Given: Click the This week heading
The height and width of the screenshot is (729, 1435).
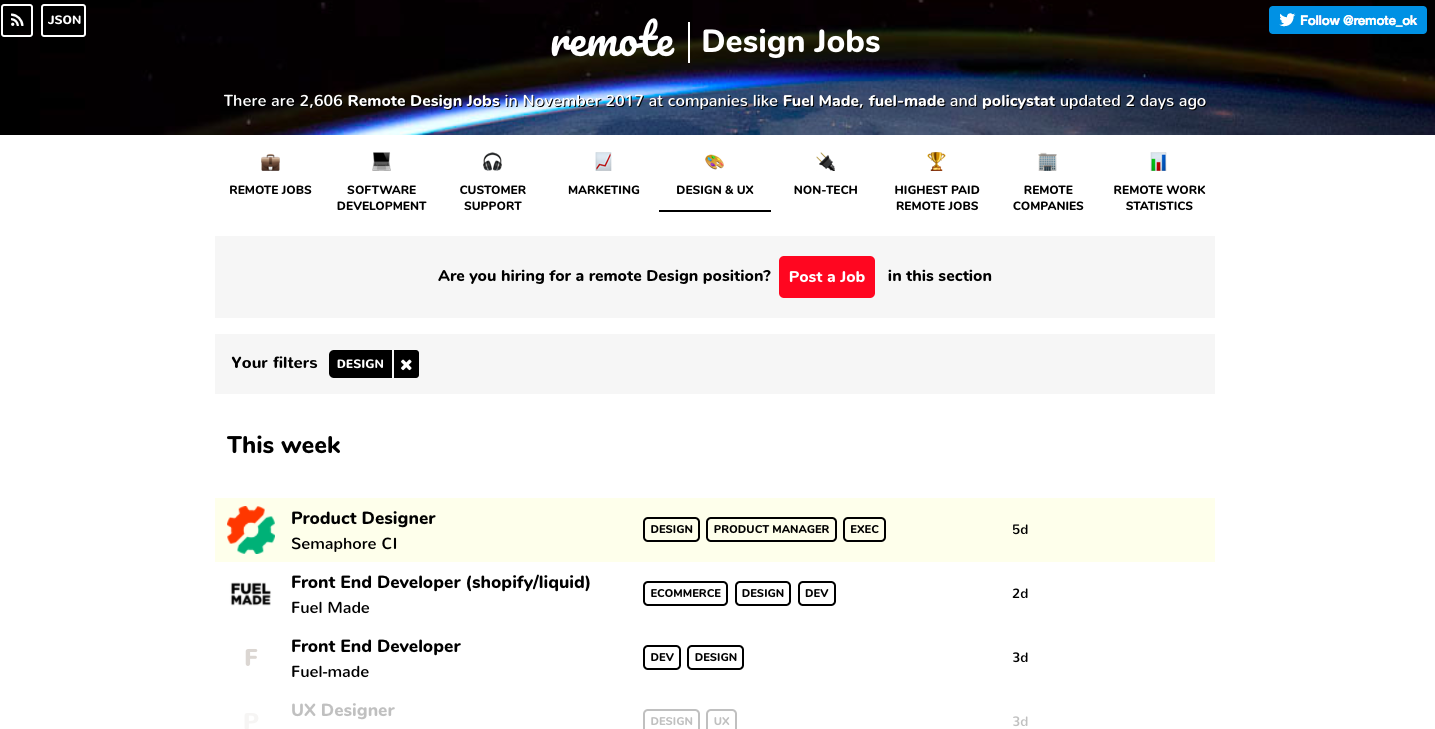Looking at the screenshot, I should click(x=284, y=445).
